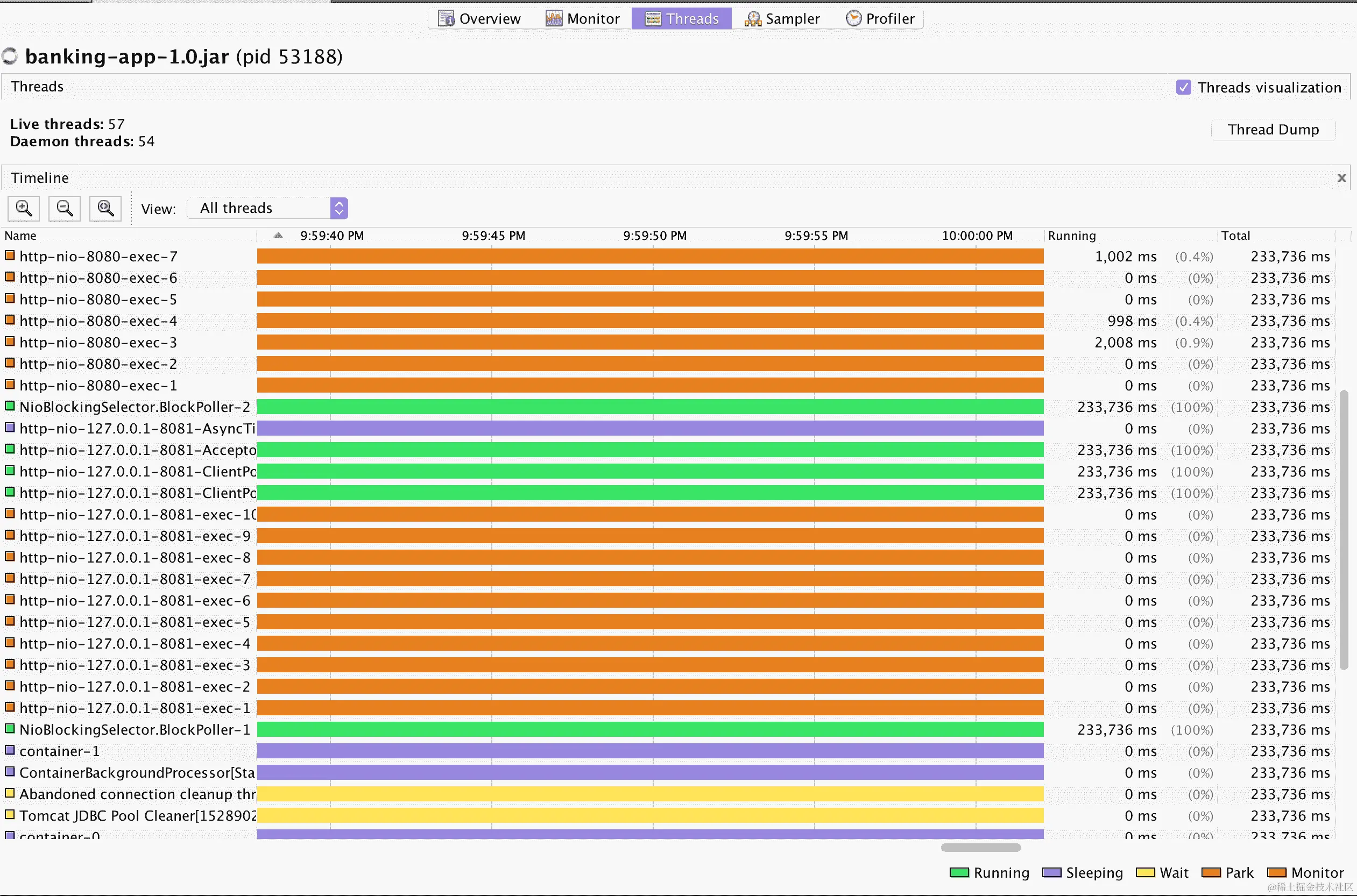Click the Profiler tab icon
This screenshot has height=896, width=1357.
point(853,18)
